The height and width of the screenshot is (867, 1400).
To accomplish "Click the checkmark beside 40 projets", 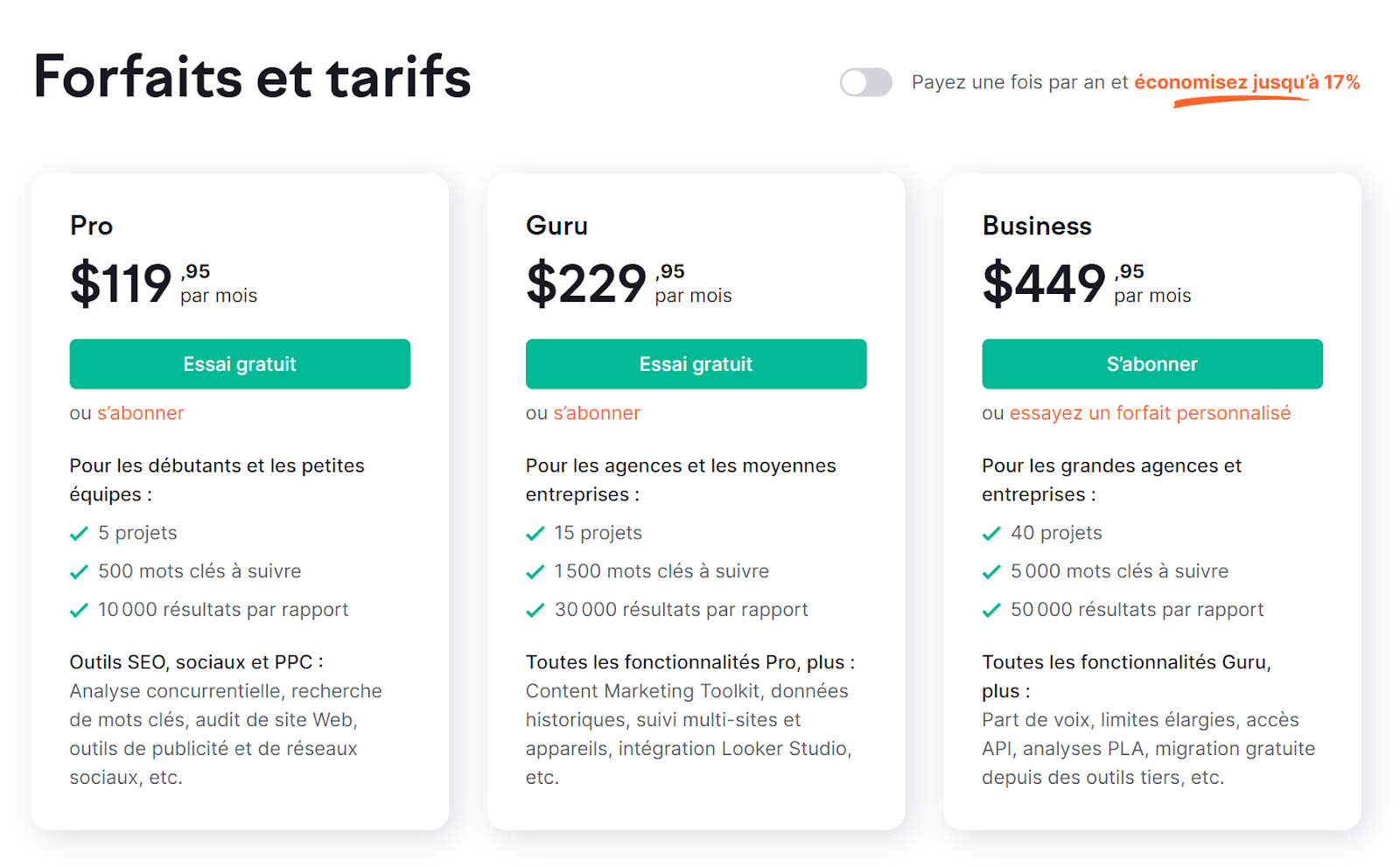I will (x=990, y=534).
